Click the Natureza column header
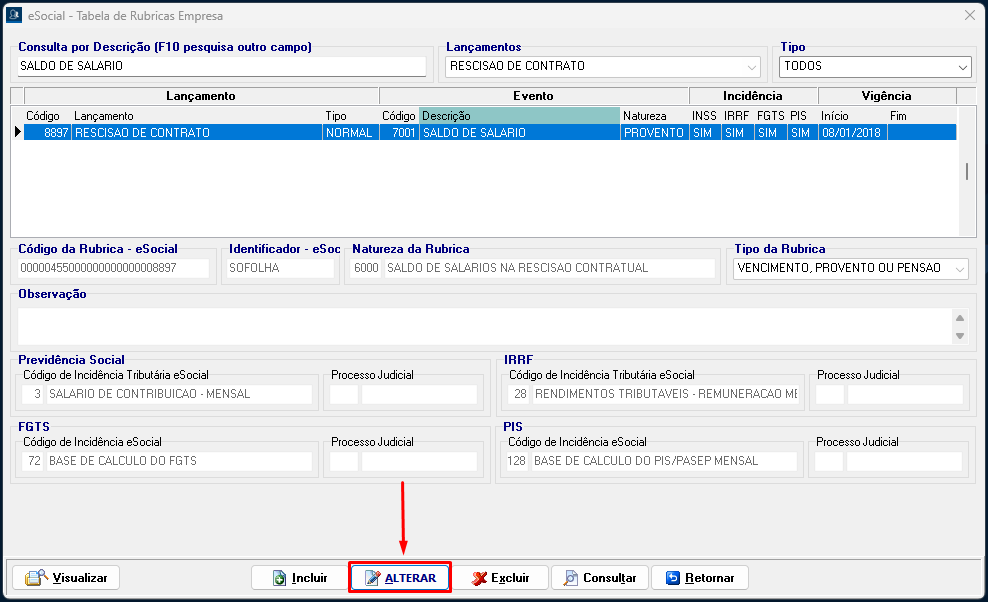 pos(654,116)
